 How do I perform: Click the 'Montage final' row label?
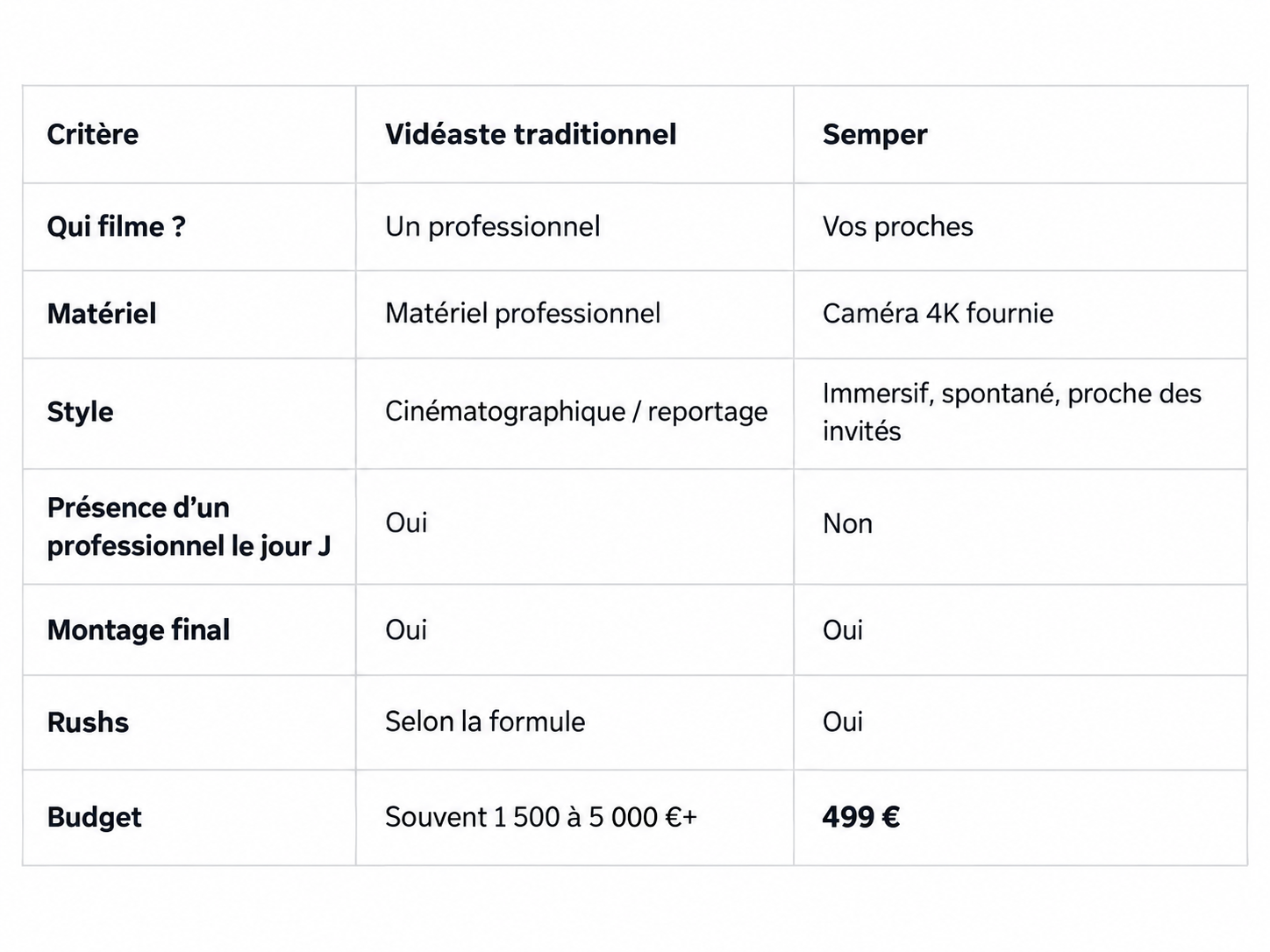click(139, 630)
